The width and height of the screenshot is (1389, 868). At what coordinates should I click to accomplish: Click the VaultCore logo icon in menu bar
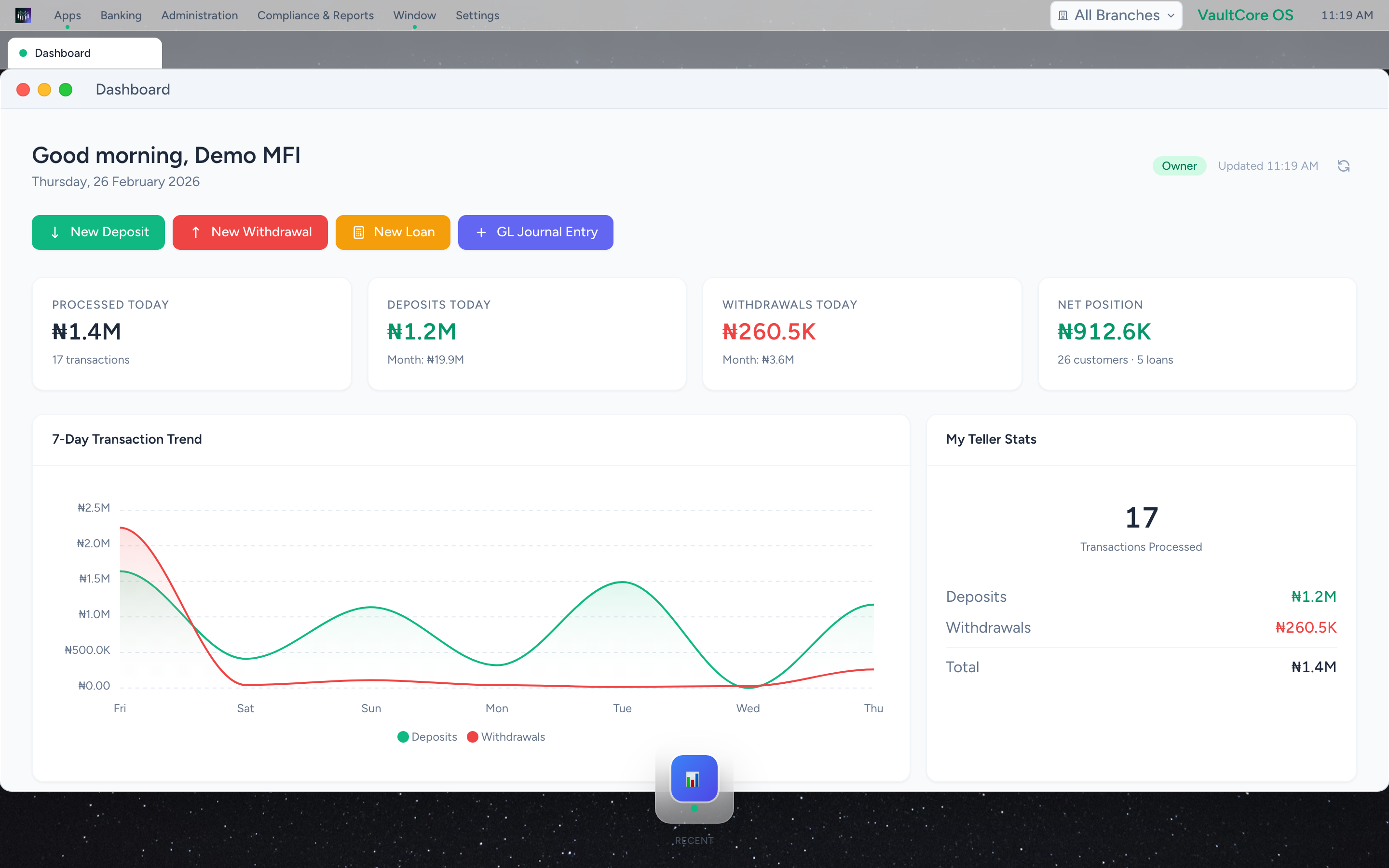[x=23, y=15]
